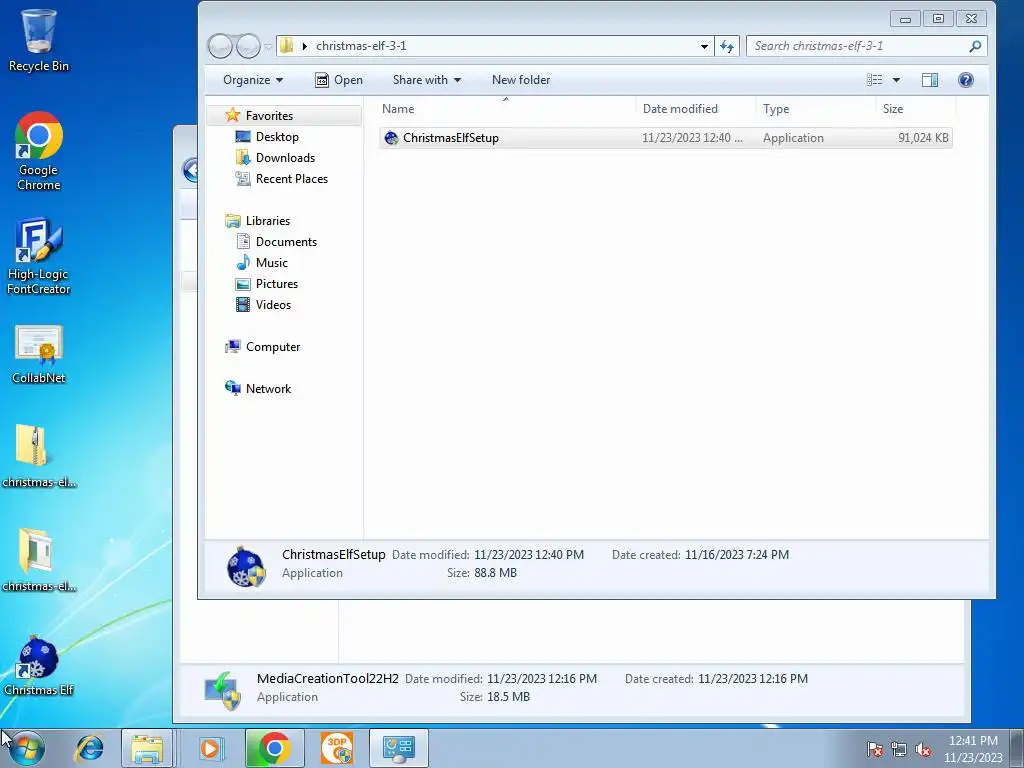Open Explorer Help via the question mark icon

point(966,80)
